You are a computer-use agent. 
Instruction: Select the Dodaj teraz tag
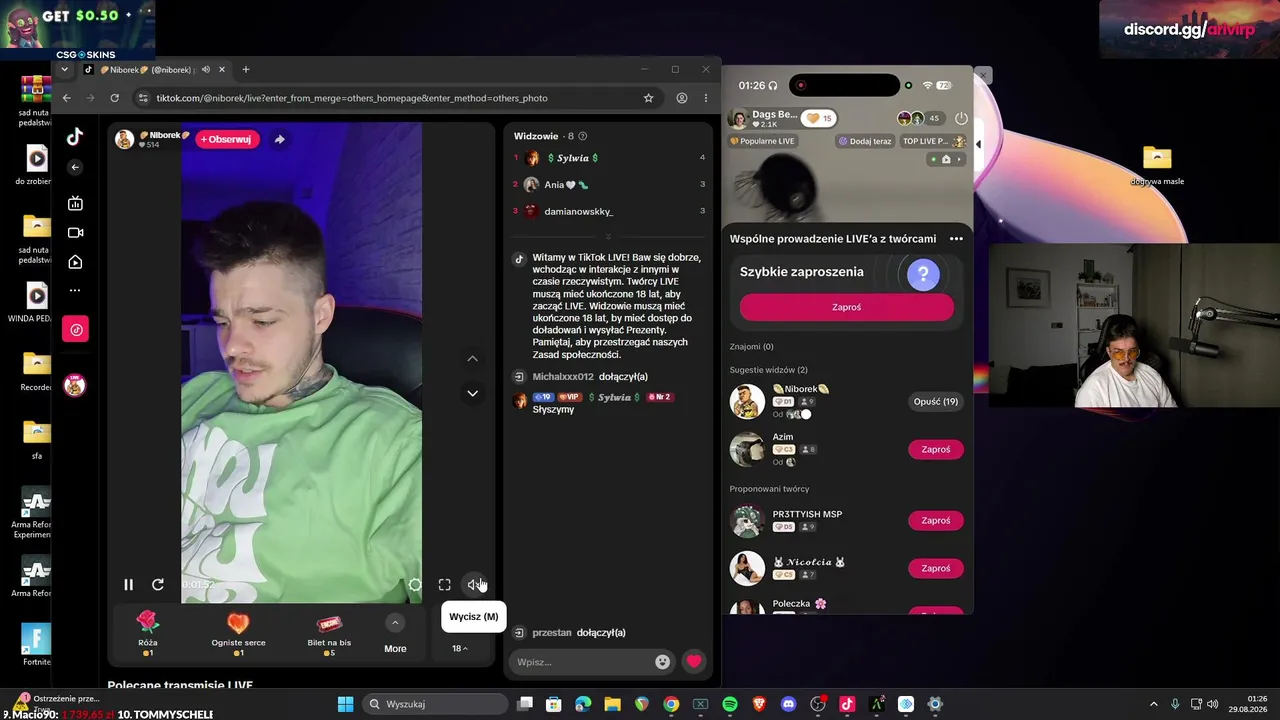coord(865,141)
